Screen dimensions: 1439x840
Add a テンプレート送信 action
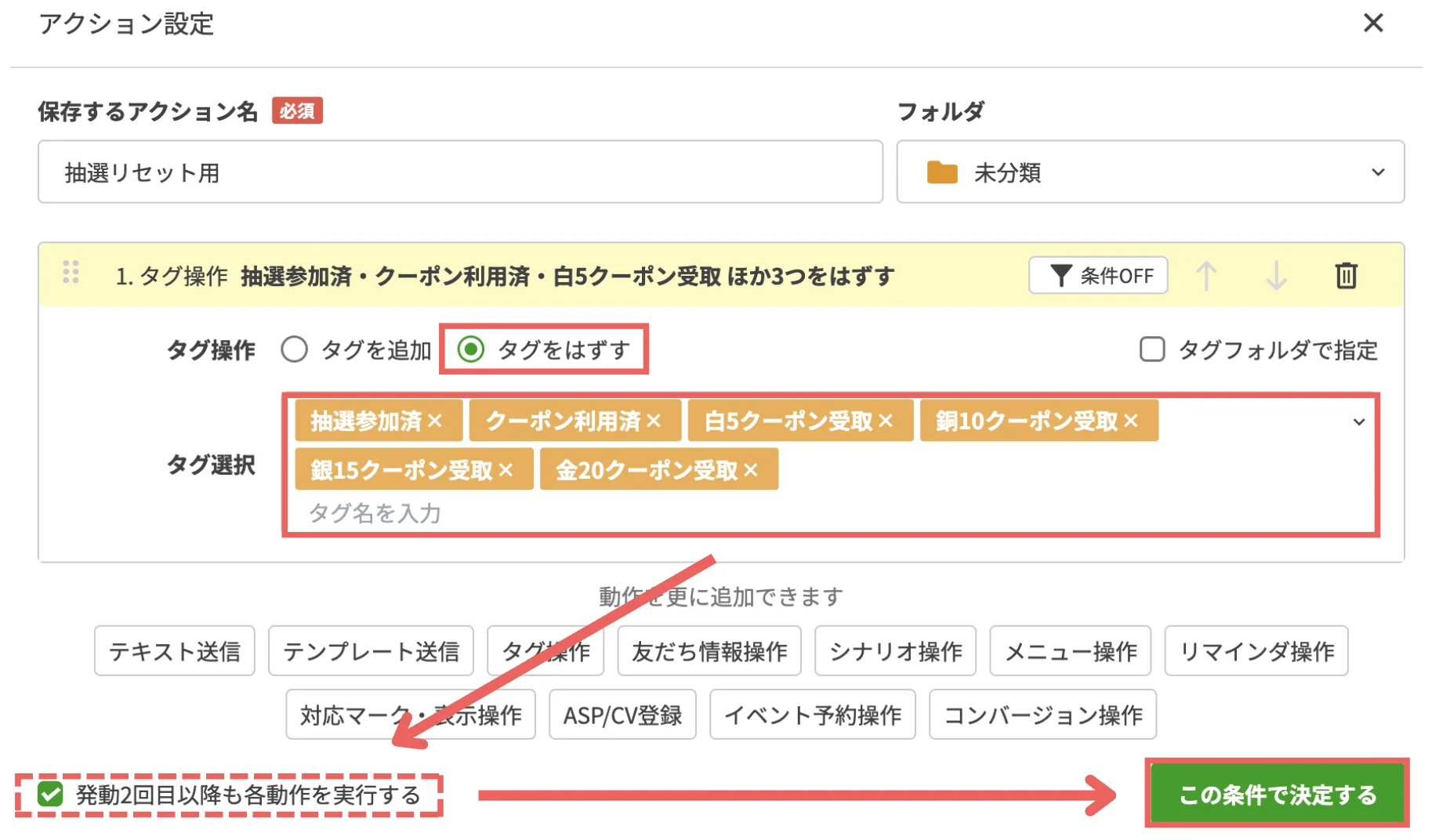pos(371,650)
